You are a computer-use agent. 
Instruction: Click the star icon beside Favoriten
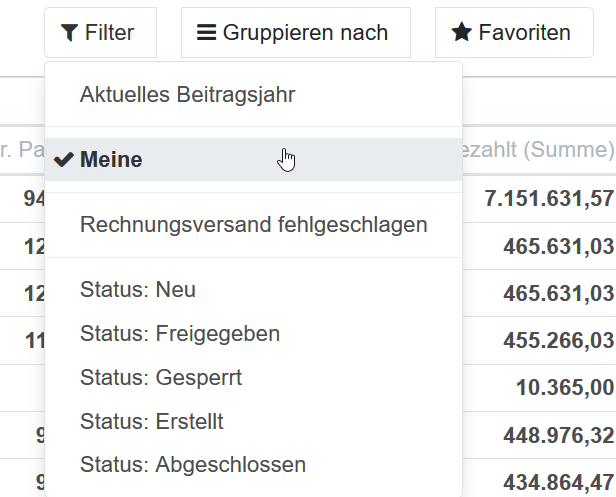[x=461, y=33]
